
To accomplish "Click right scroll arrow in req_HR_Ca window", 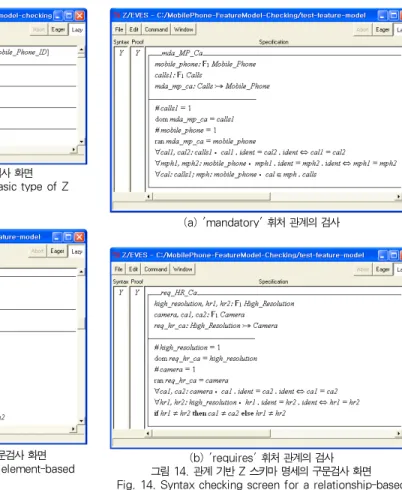I will [x=398, y=433].
